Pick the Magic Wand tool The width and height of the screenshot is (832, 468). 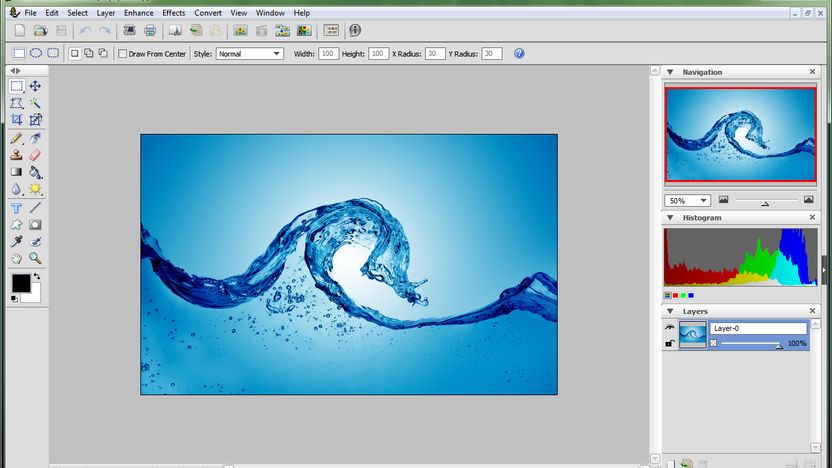click(x=35, y=103)
